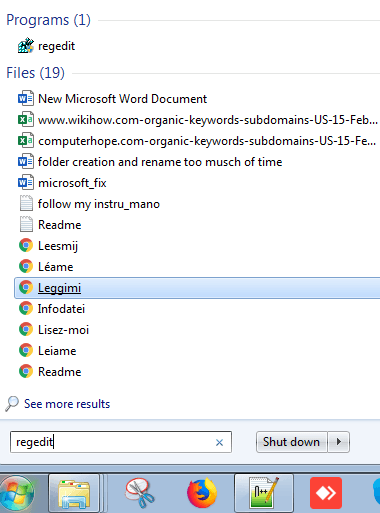Click Chrome icon beside Leesmij
Image resolution: width=380 pixels, height=513 pixels.
(26, 246)
